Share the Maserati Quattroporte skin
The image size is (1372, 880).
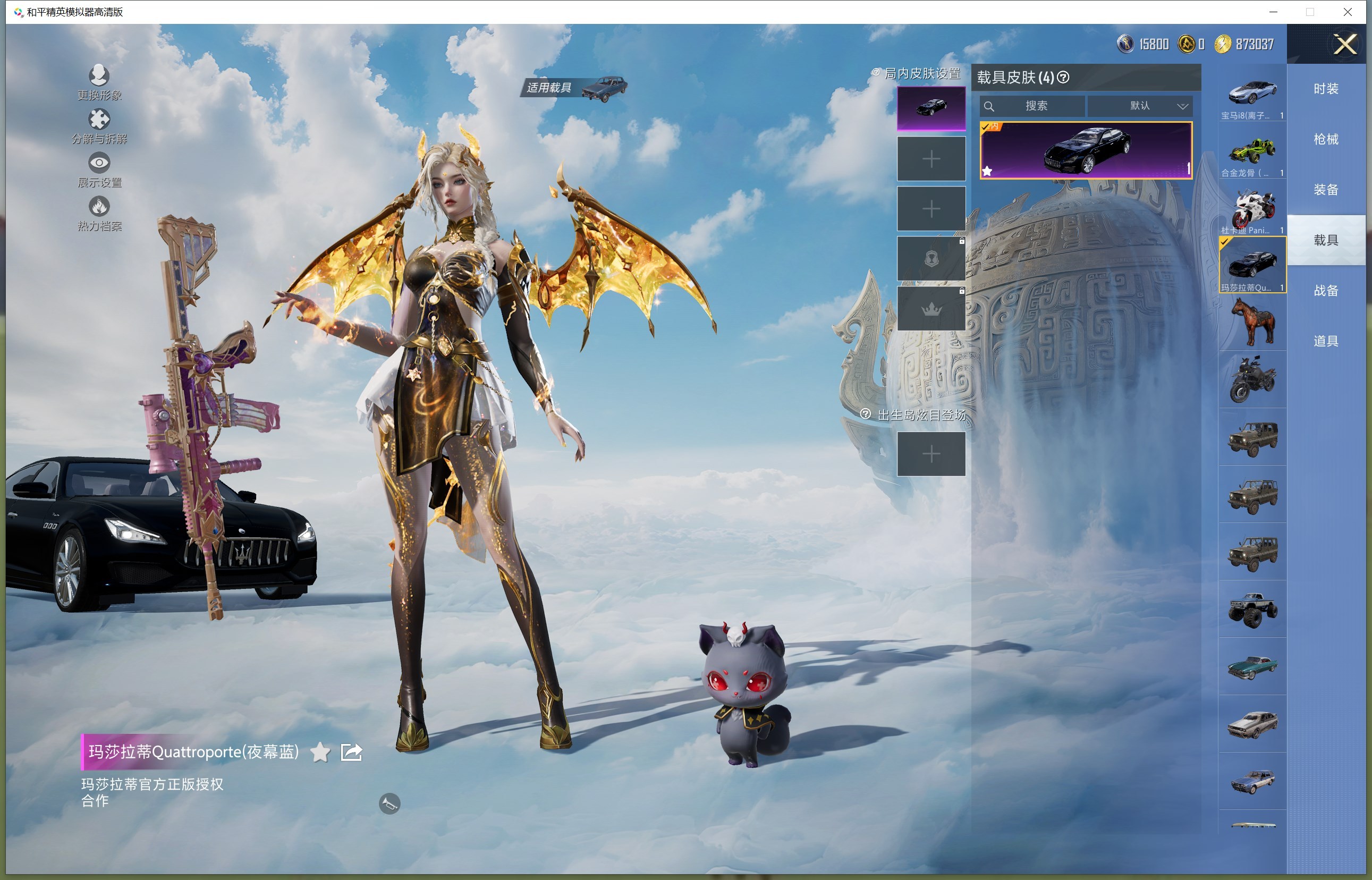(x=351, y=752)
